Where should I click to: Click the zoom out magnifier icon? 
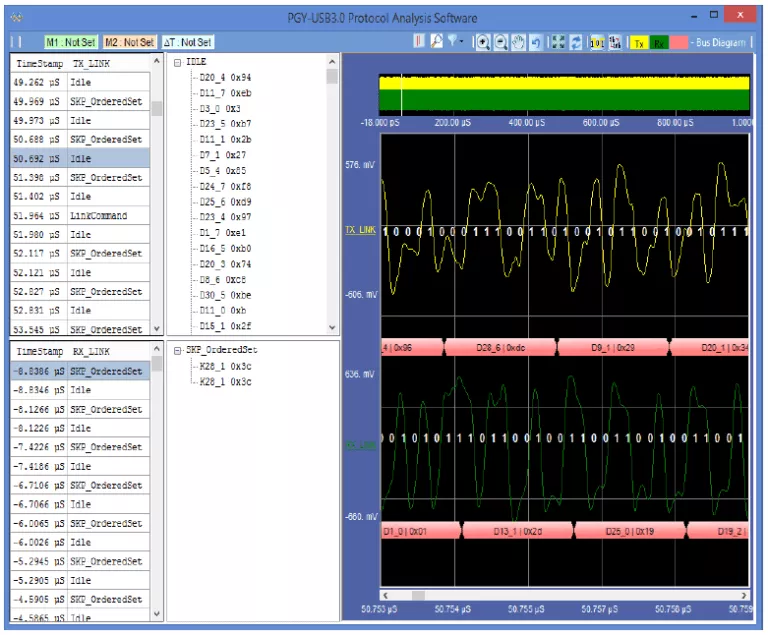point(501,42)
